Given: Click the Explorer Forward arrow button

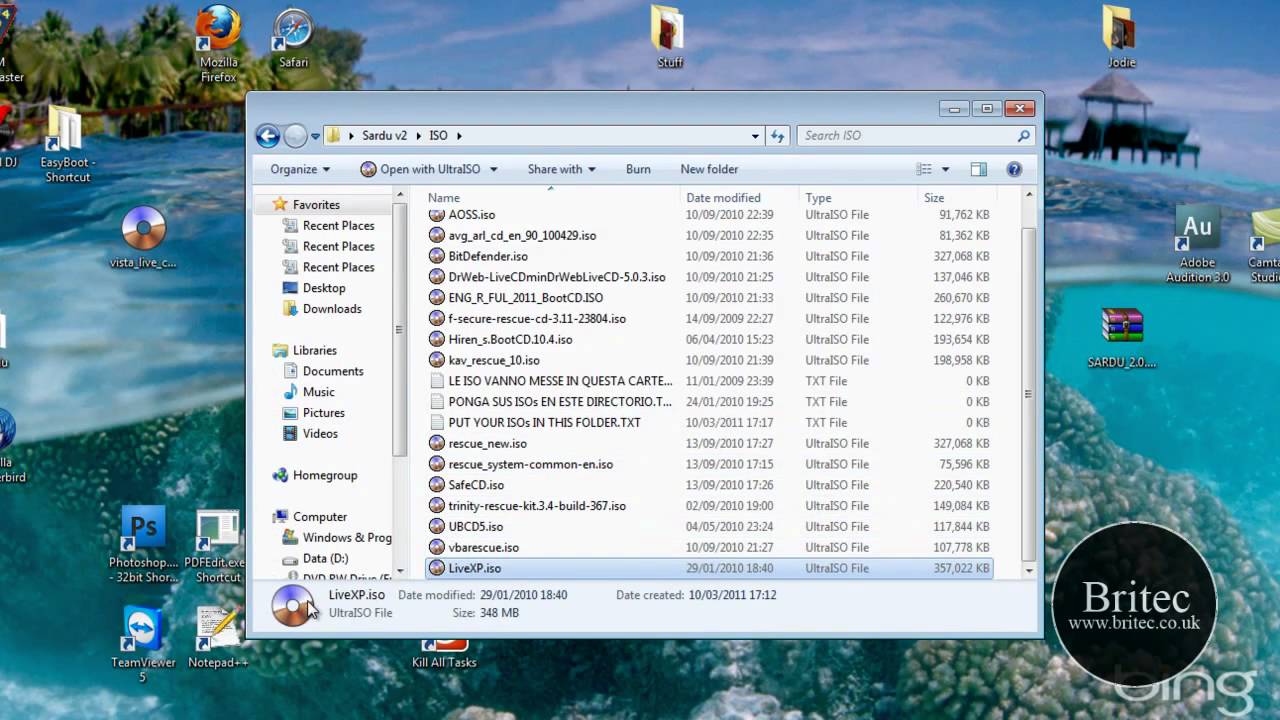Looking at the screenshot, I should coord(295,136).
